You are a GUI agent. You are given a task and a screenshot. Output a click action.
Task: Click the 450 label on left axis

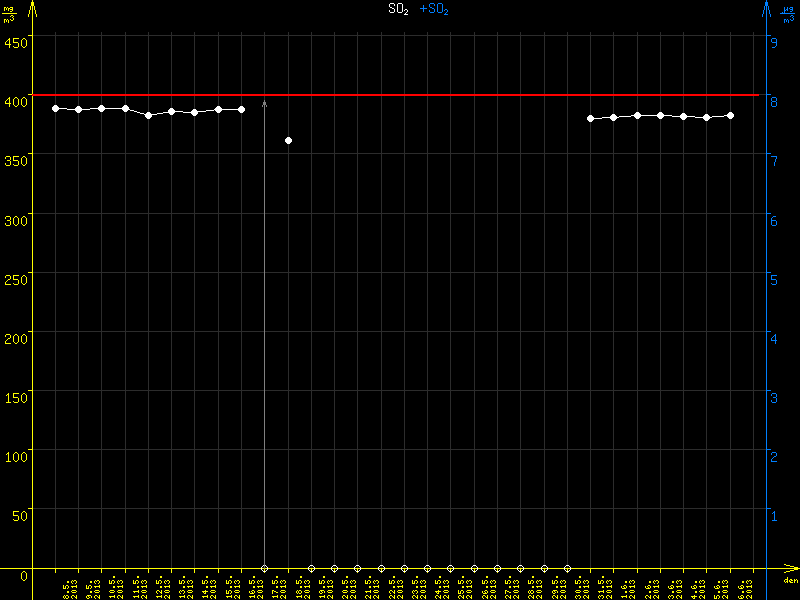[16, 42]
